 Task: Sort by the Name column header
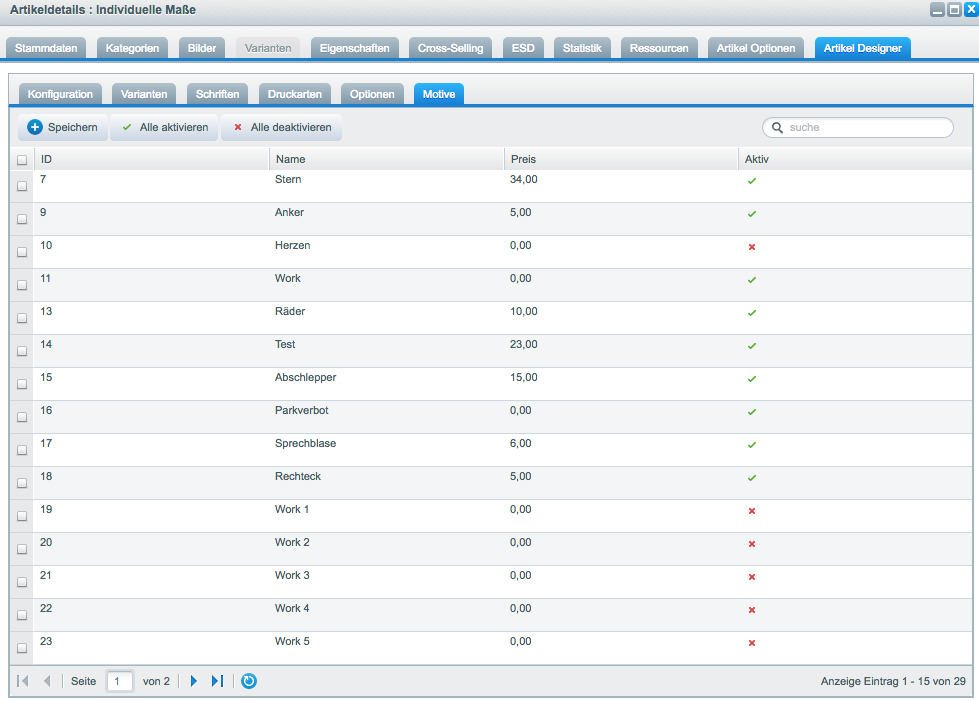290,159
